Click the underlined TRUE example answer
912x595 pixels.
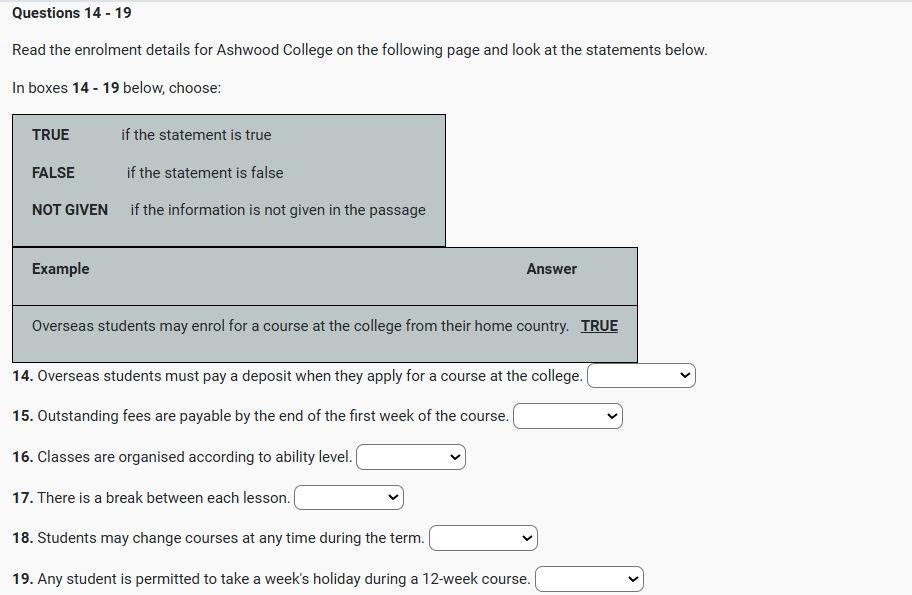click(x=599, y=326)
